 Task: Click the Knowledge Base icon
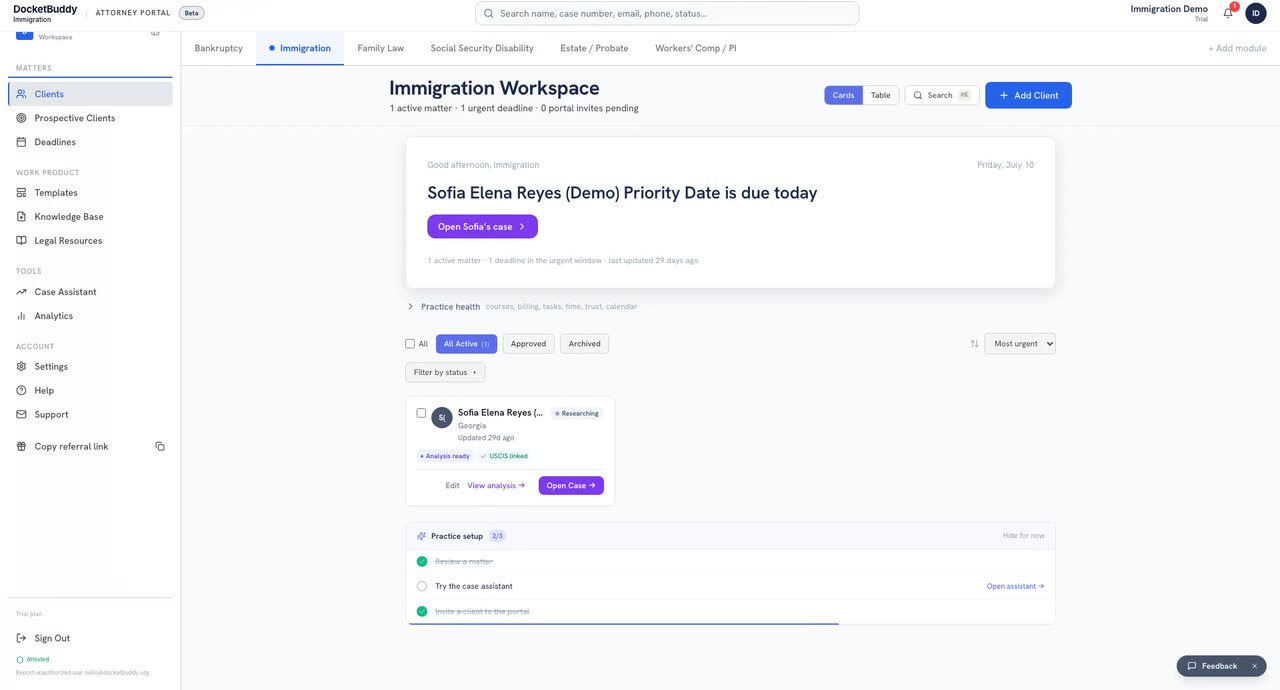[21, 216]
